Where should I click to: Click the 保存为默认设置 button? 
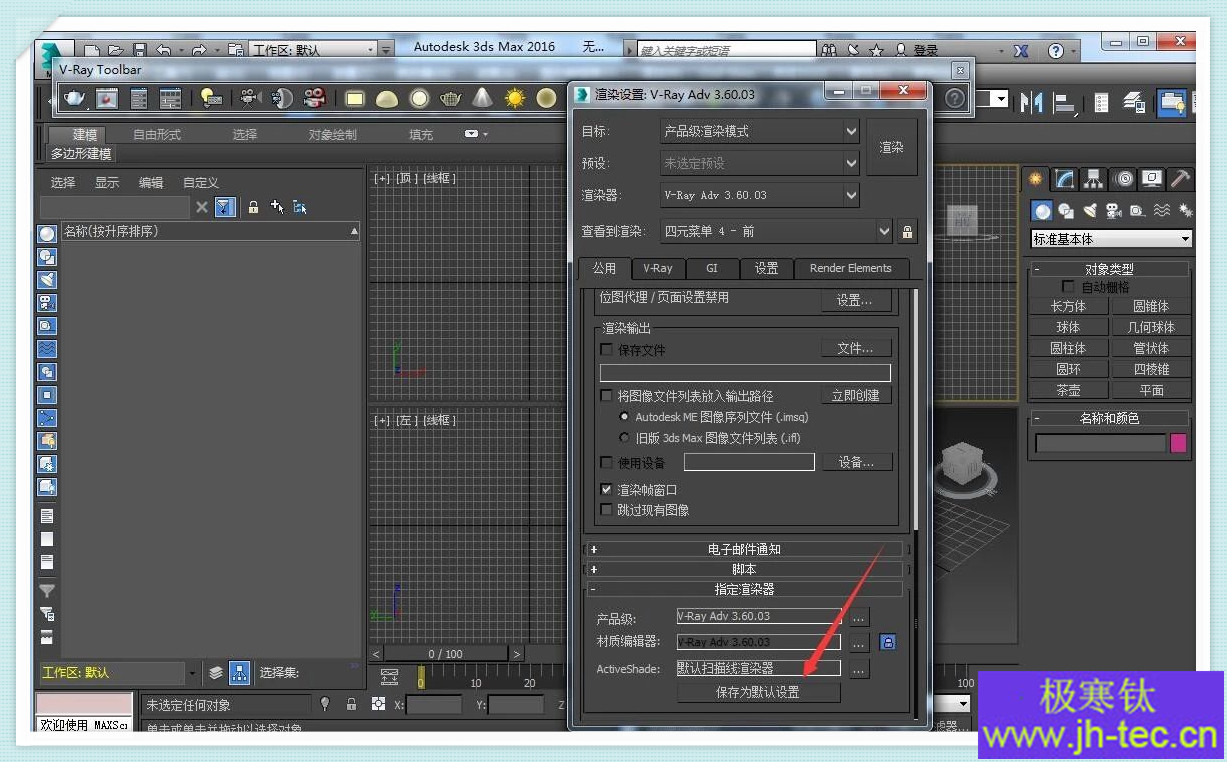(758, 692)
